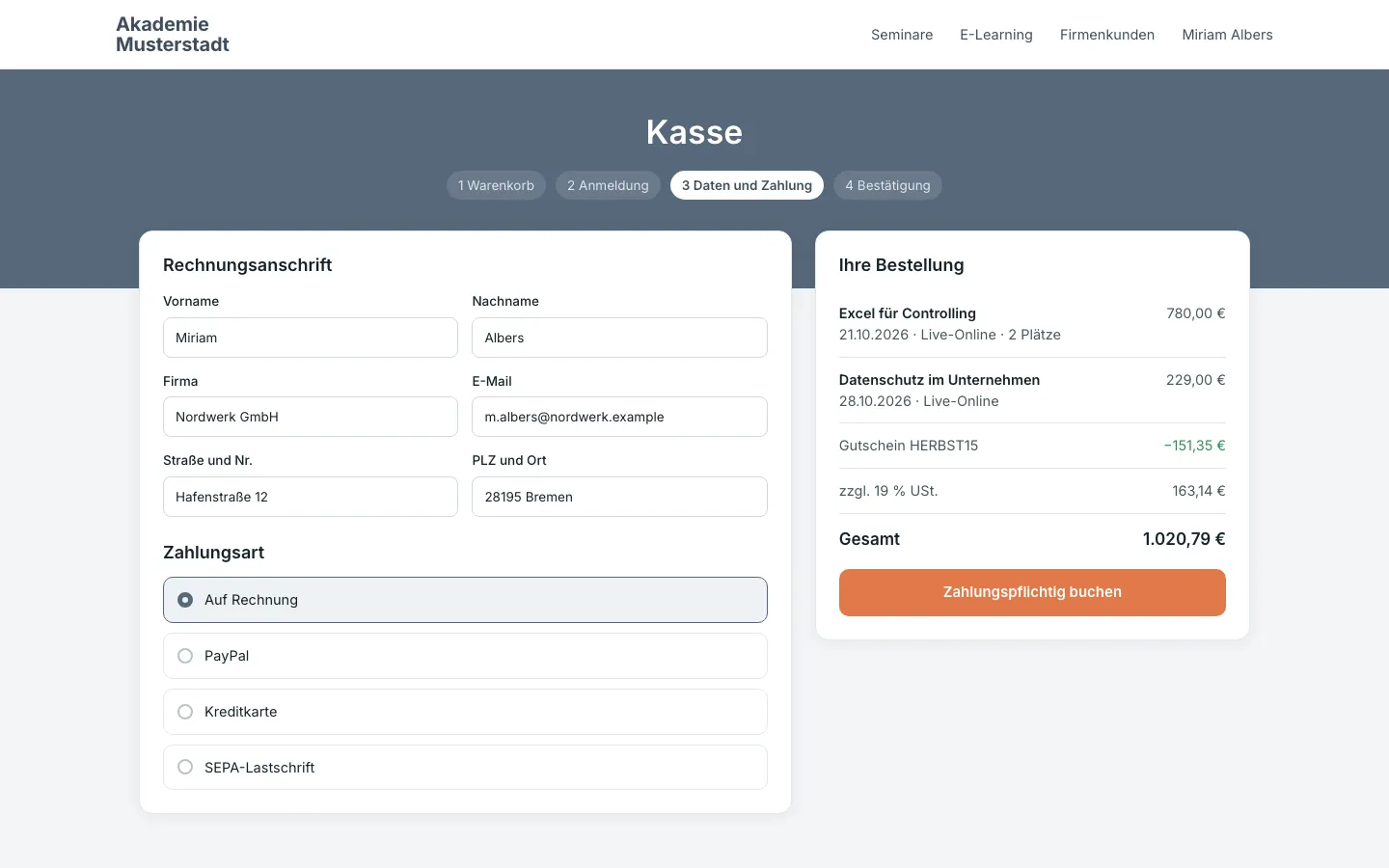This screenshot has width=1389, height=868.
Task: Click the Akademie Musterstadt logo
Action: 173,35
